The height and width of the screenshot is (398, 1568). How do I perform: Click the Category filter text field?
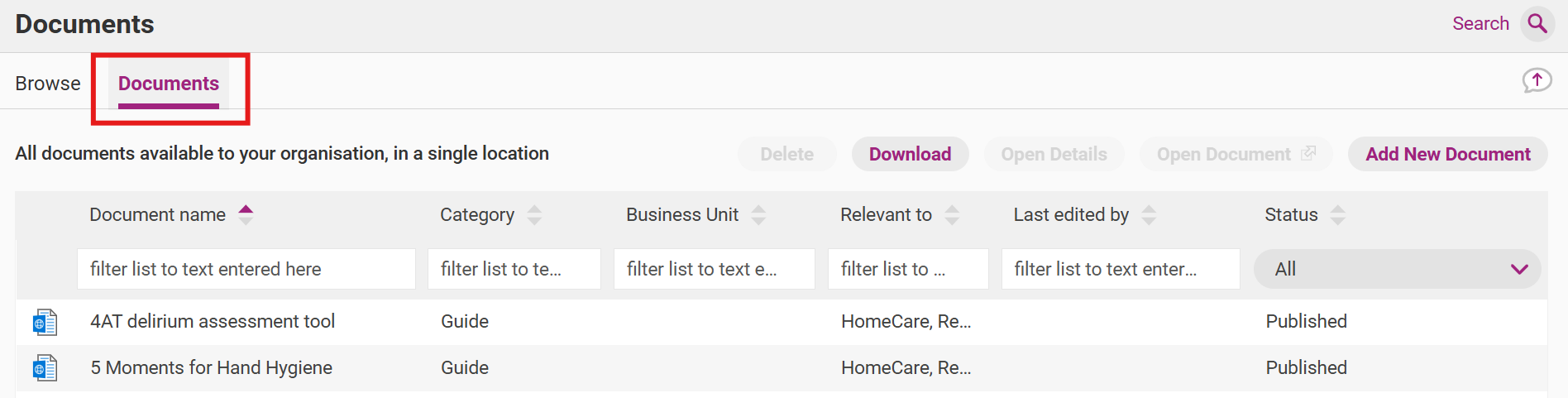pyautogui.click(x=514, y=269)
